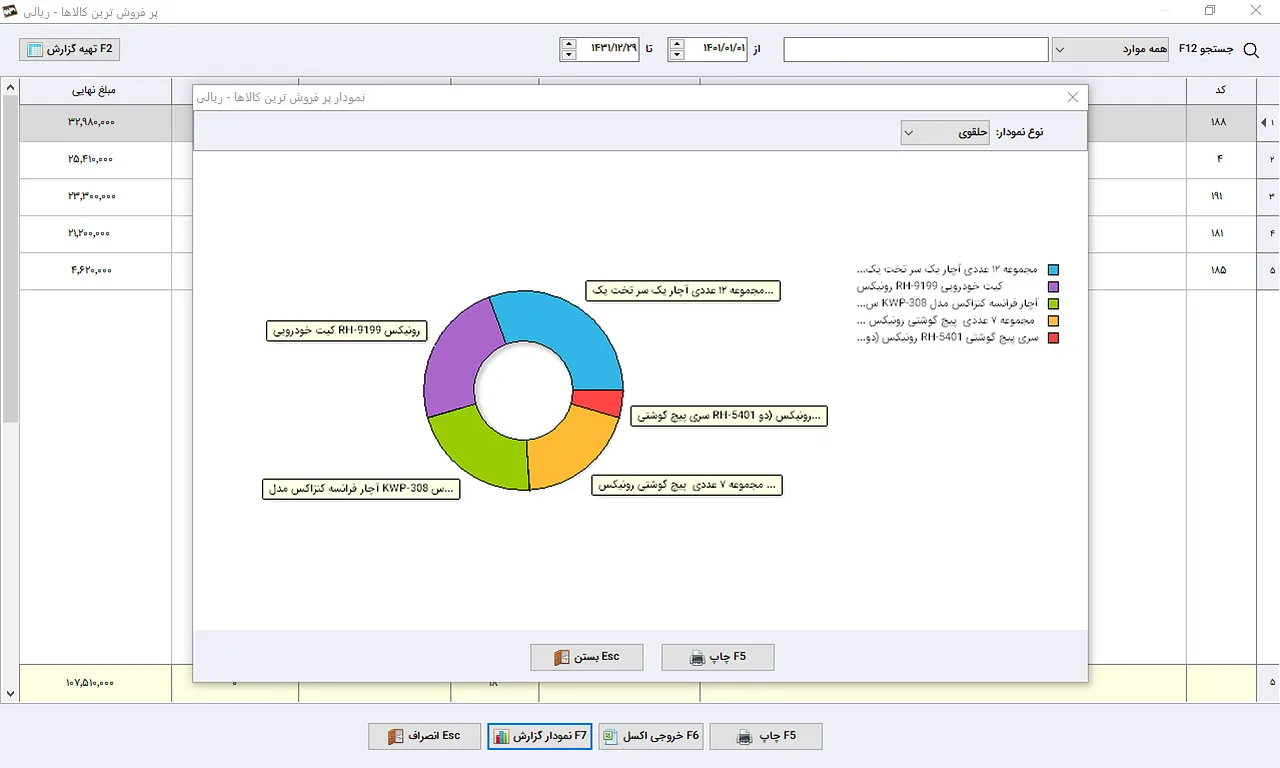Increase the از start date with the up arrow
The width and height of the screenshot is (1280, 768).
(x=678, y=44)
